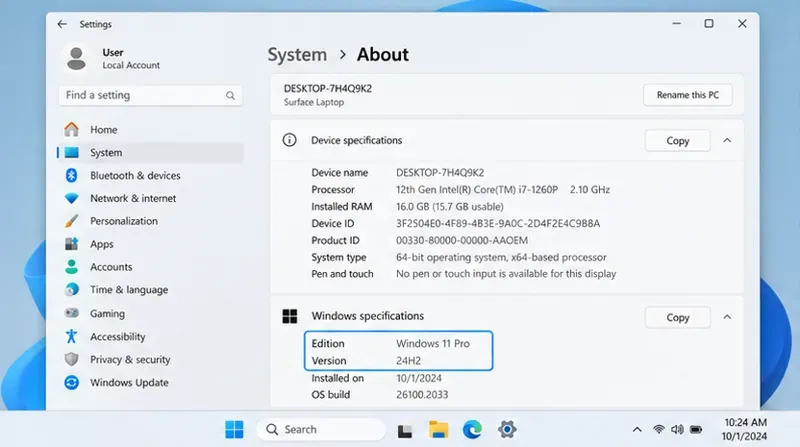Click the Accounts person icon

pyautogui.click(x=72, y=266)
